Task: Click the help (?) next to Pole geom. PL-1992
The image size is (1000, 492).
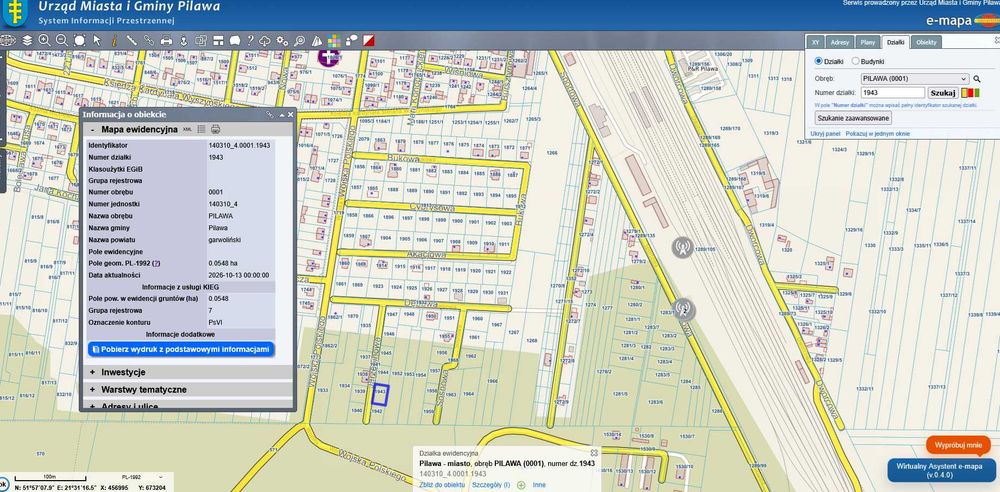Action: click(156, 263)
